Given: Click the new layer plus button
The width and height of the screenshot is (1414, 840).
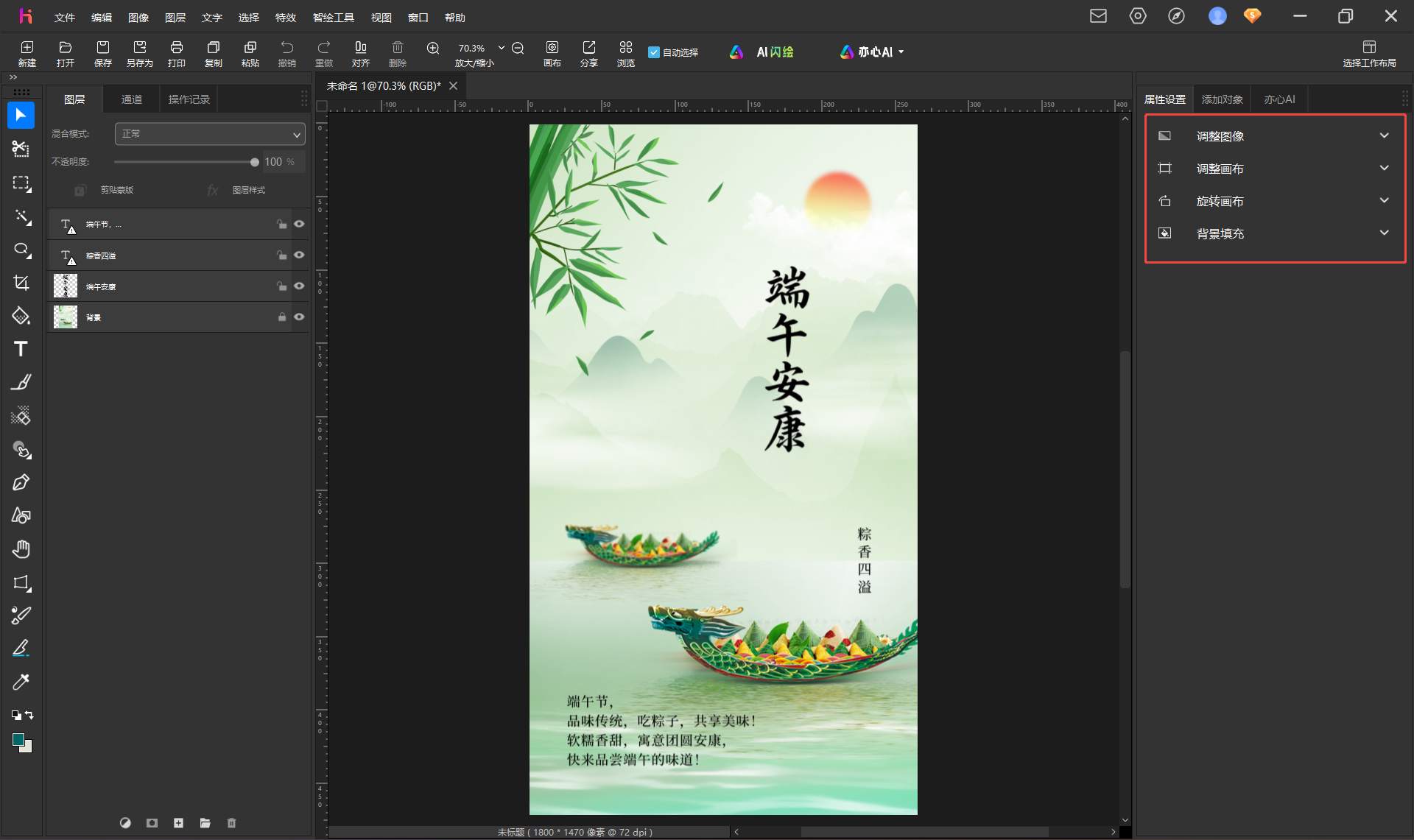Looking at the screenshot, I should 178,823.
